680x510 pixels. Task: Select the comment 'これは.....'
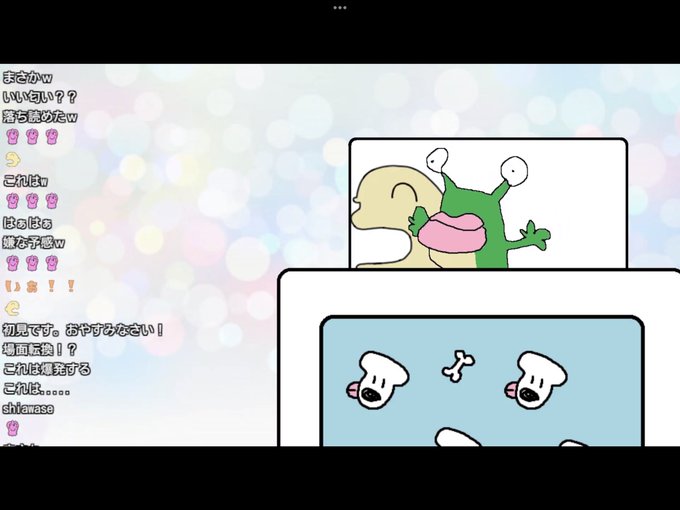click(x=36, y=389)
